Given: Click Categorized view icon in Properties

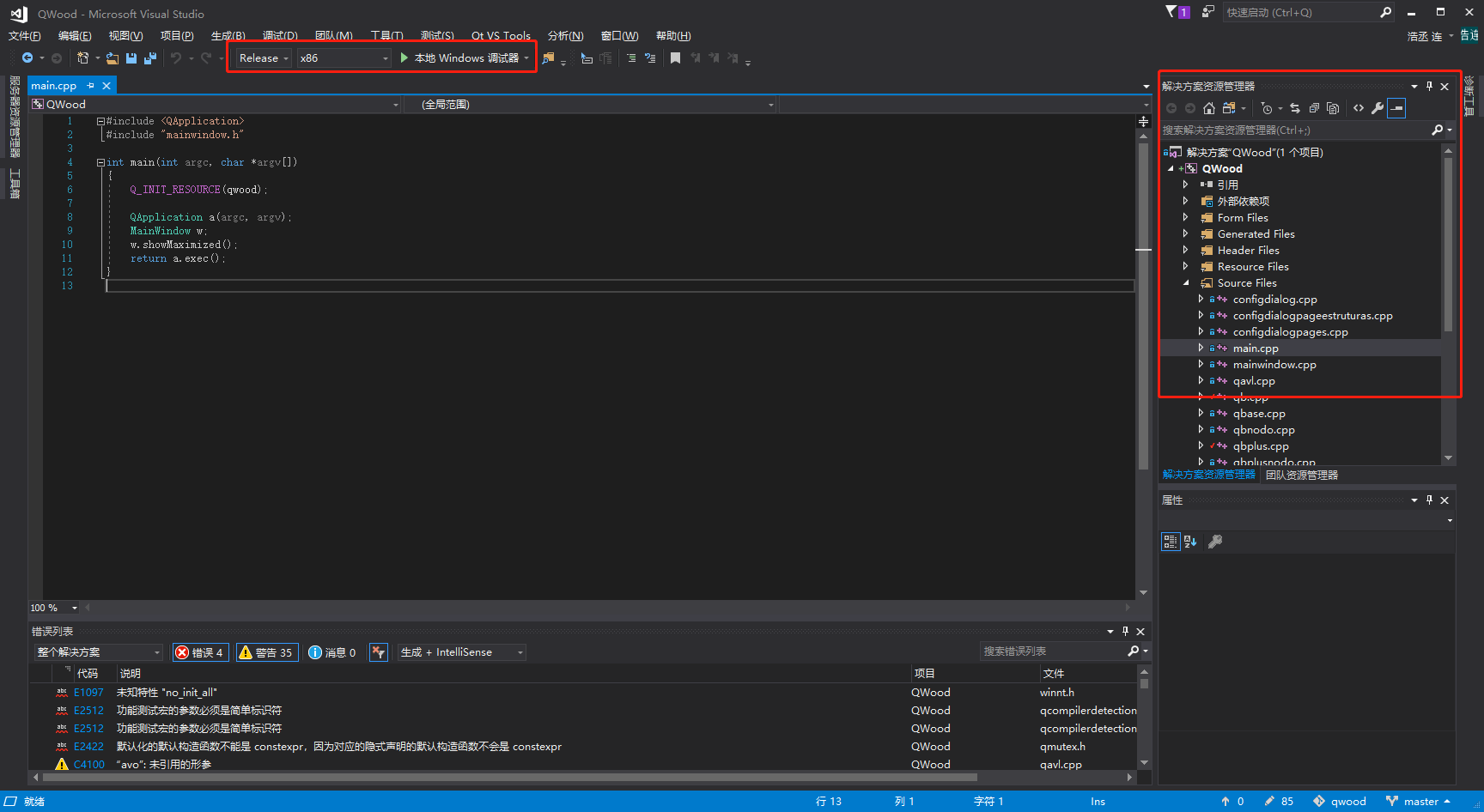Looking at the screenshot, I should (x=1170, y=542).
